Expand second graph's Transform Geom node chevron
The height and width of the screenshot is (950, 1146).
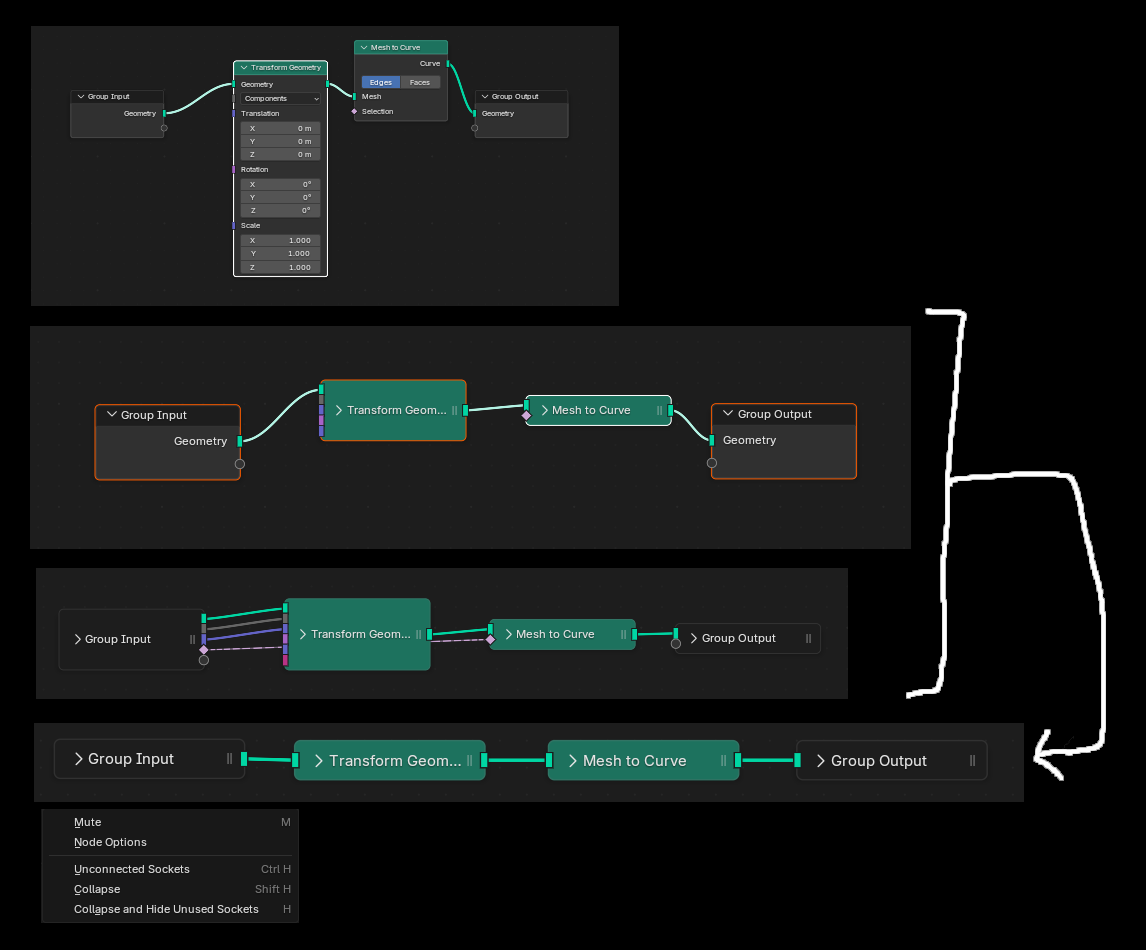tap(339, 411)
